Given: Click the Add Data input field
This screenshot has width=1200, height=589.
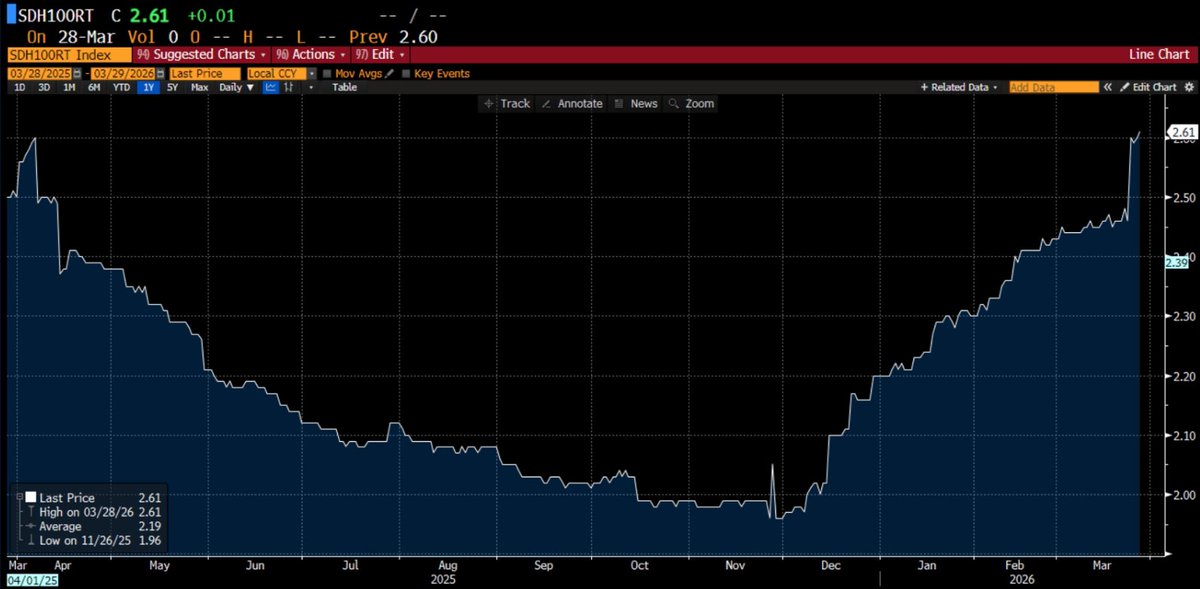Looking at the screenshot, I should tap(1053, 87).
